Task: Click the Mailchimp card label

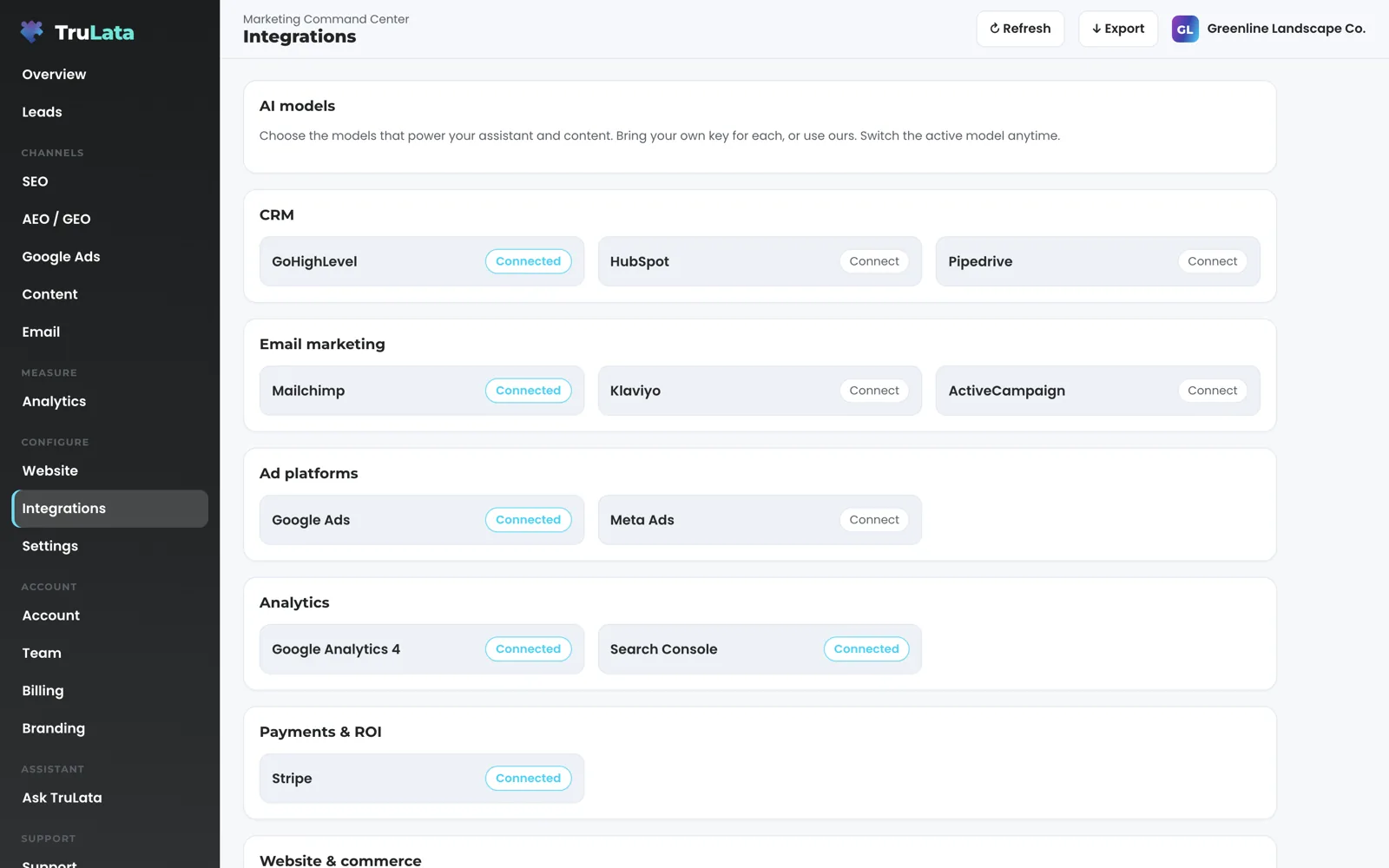Action: coord(308,391)
